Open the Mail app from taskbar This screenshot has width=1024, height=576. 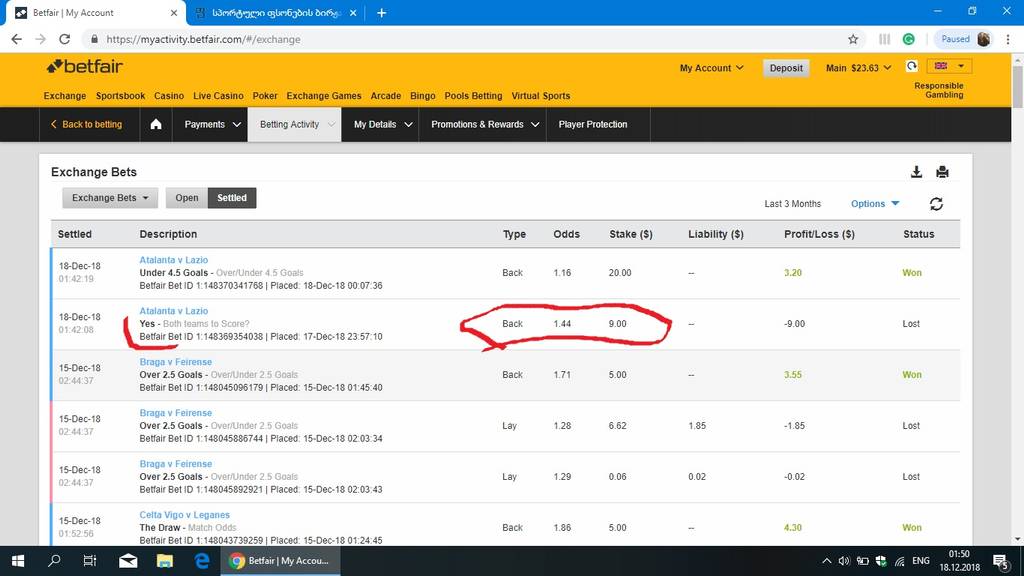coord(128,560)
